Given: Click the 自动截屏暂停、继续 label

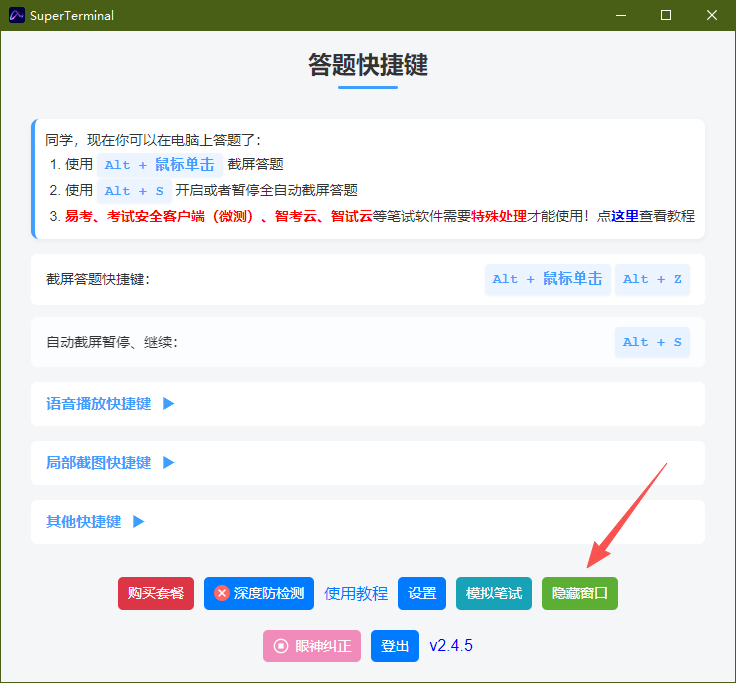Looking at the screenshot, I should coord(112,342).
